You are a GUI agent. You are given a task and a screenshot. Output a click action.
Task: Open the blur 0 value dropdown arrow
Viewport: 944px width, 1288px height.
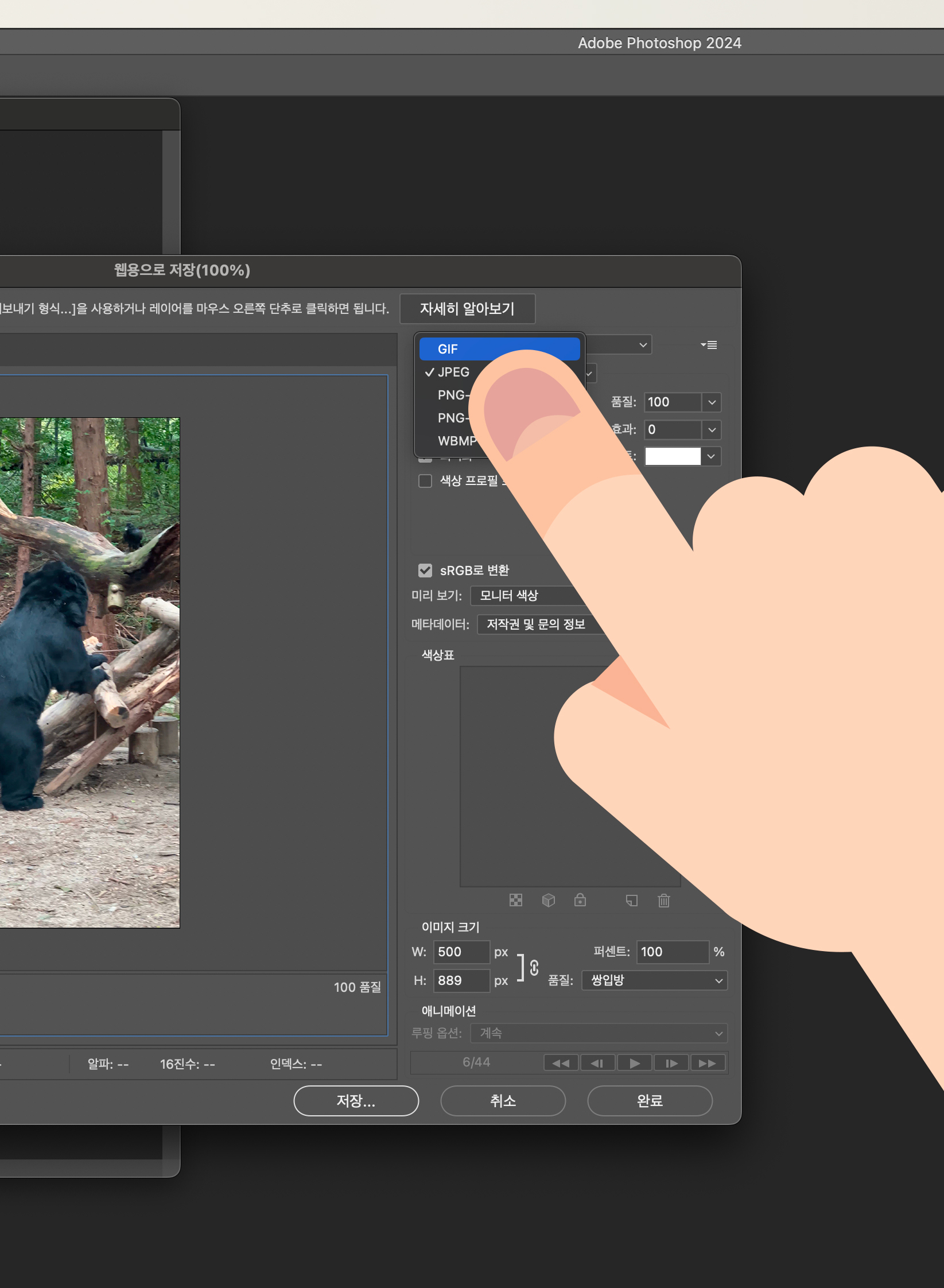coord(712,429)
